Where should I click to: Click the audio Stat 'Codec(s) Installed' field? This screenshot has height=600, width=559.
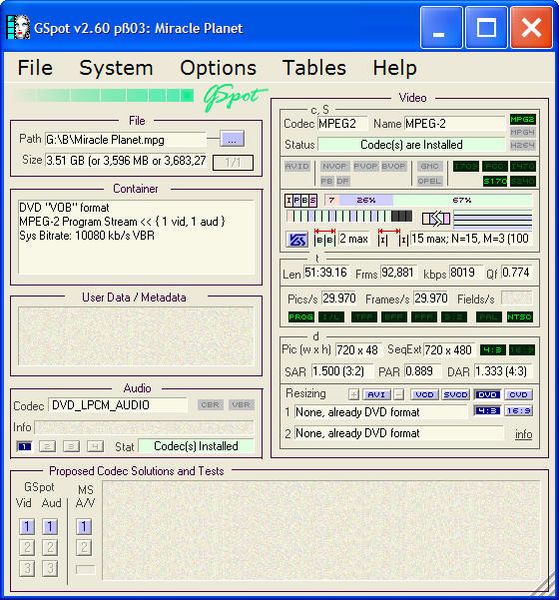click(196, 446)
